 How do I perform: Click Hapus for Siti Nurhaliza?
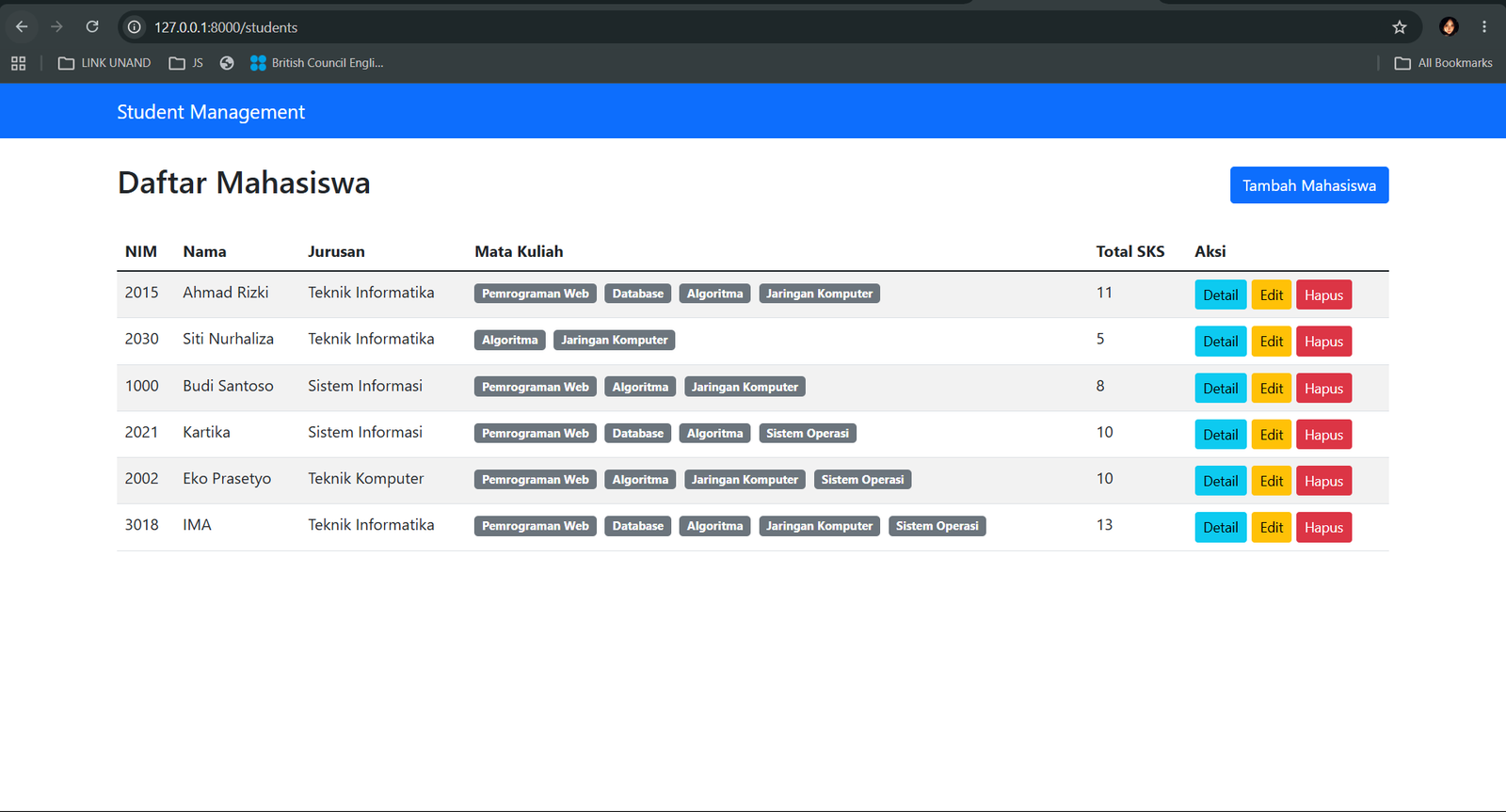1323,342
